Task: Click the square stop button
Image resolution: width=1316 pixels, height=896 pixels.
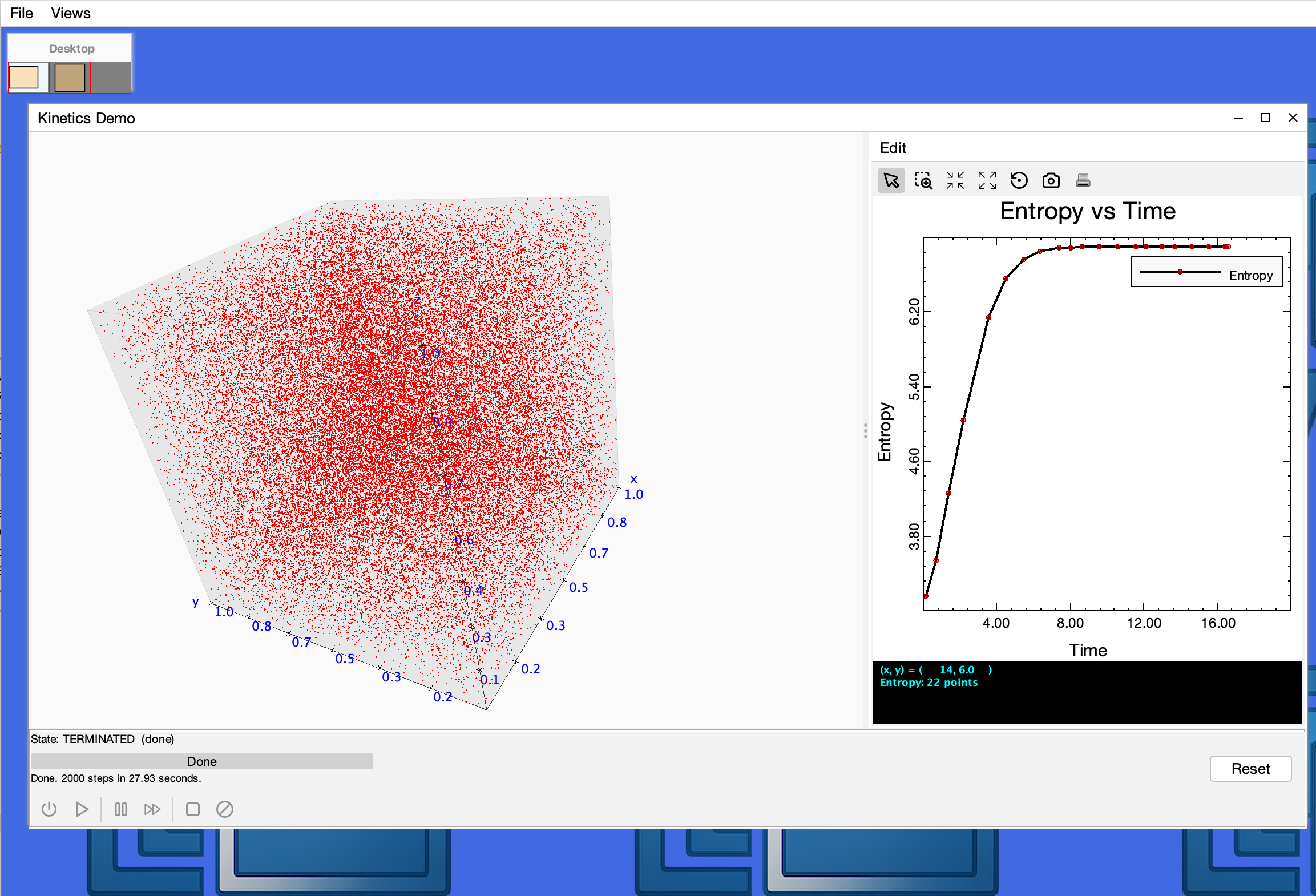Action: click(x=193, y=809)
